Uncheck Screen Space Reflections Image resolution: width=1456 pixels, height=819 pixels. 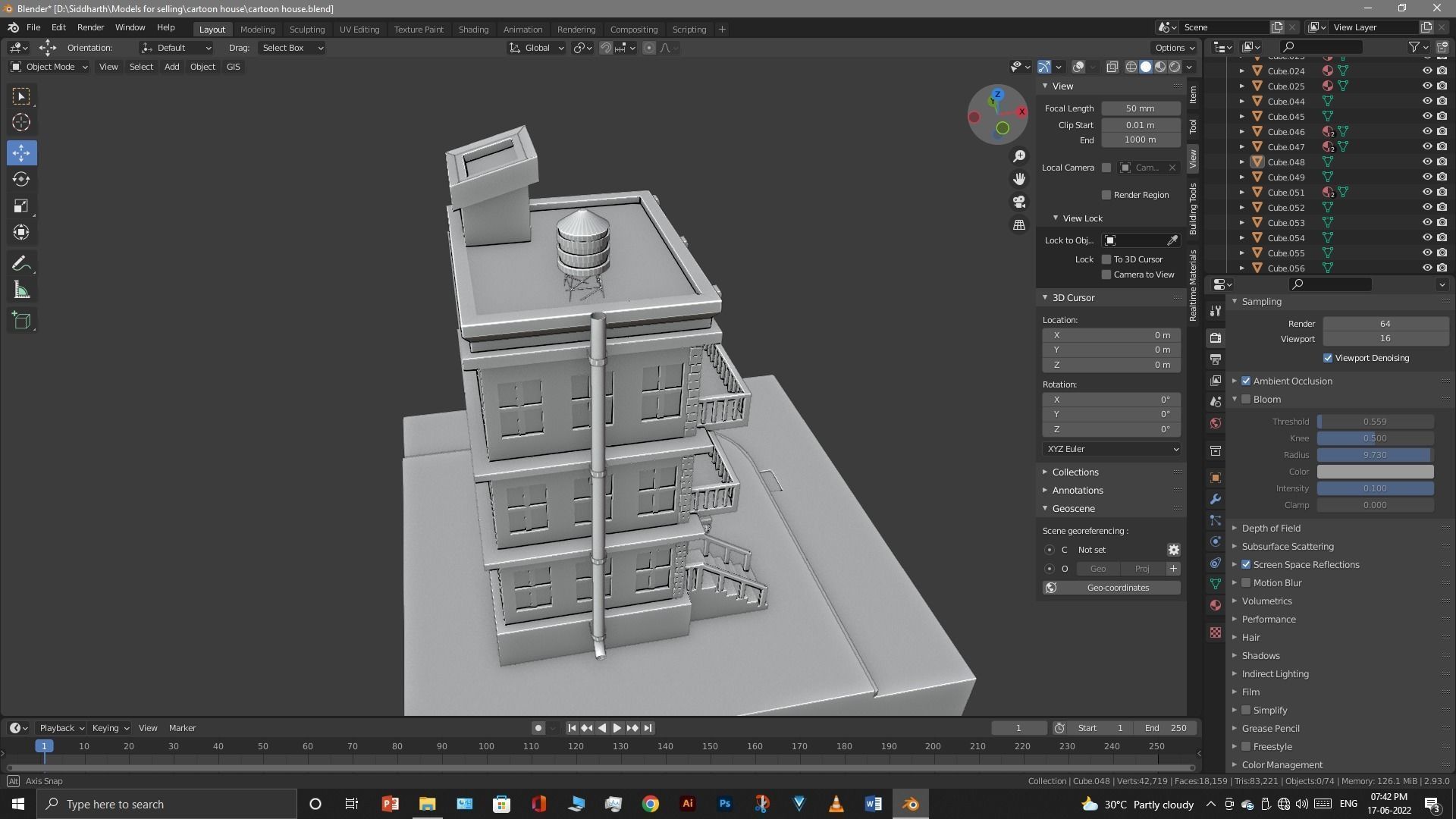tap(1246, 565)
